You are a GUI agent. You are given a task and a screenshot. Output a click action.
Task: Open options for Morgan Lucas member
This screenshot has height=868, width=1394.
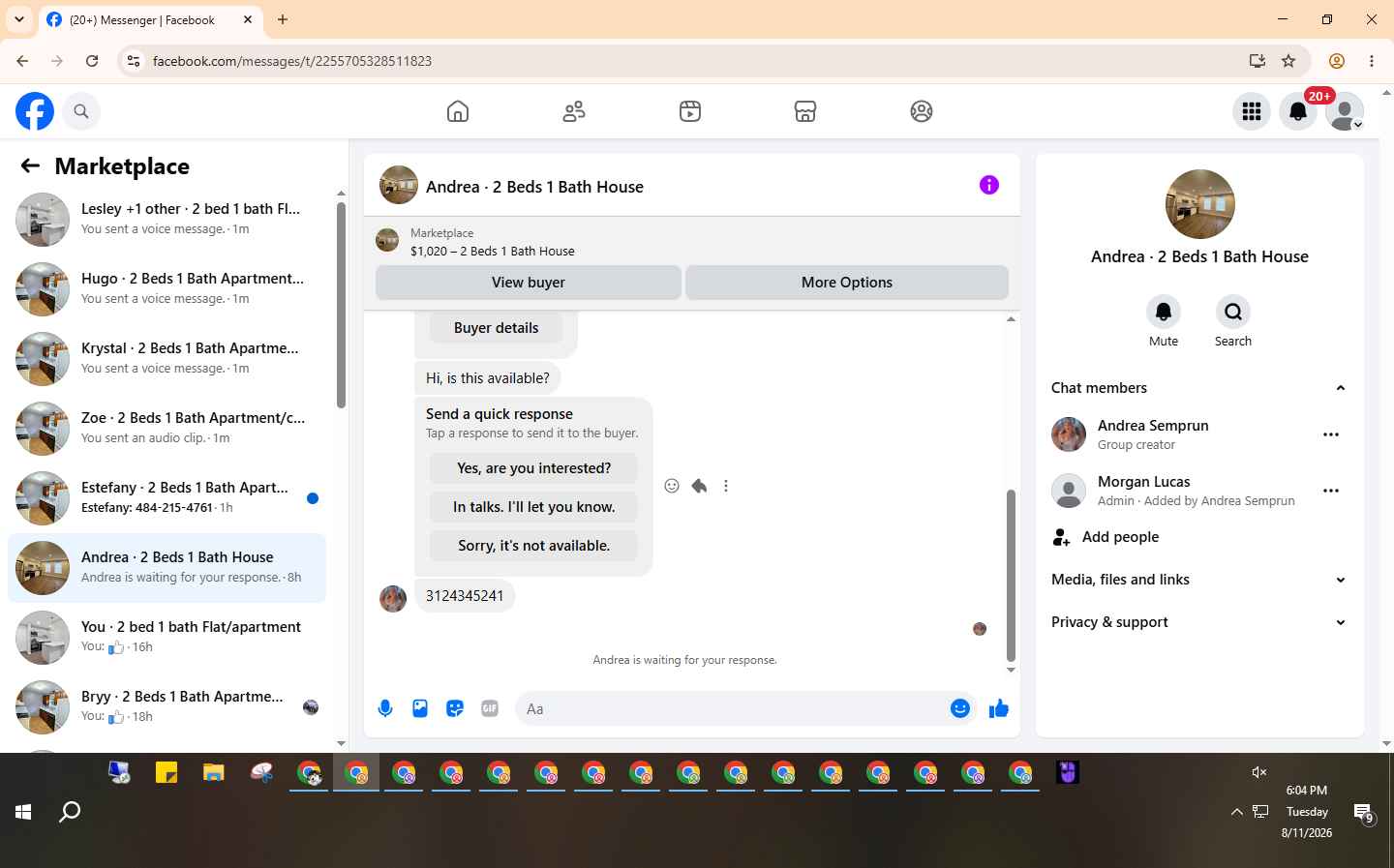pos(1331,491)
